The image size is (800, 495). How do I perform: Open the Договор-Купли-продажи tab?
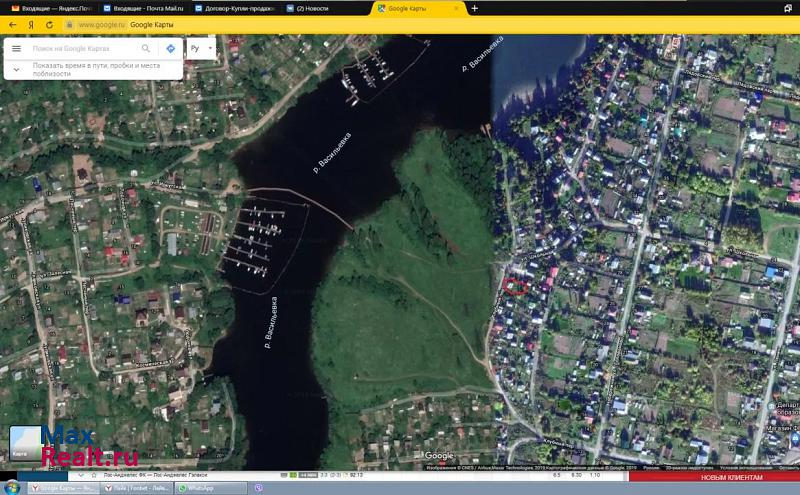click(x=238, y=8)
